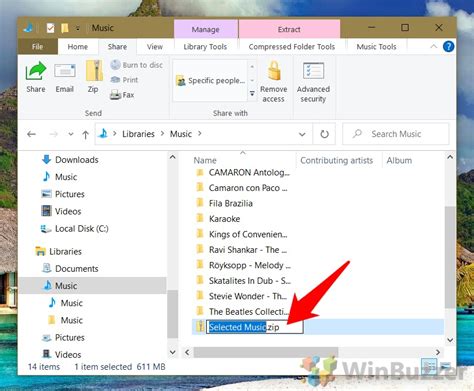
Task: Click the Share ribbon button
Action: pos(36,77)
